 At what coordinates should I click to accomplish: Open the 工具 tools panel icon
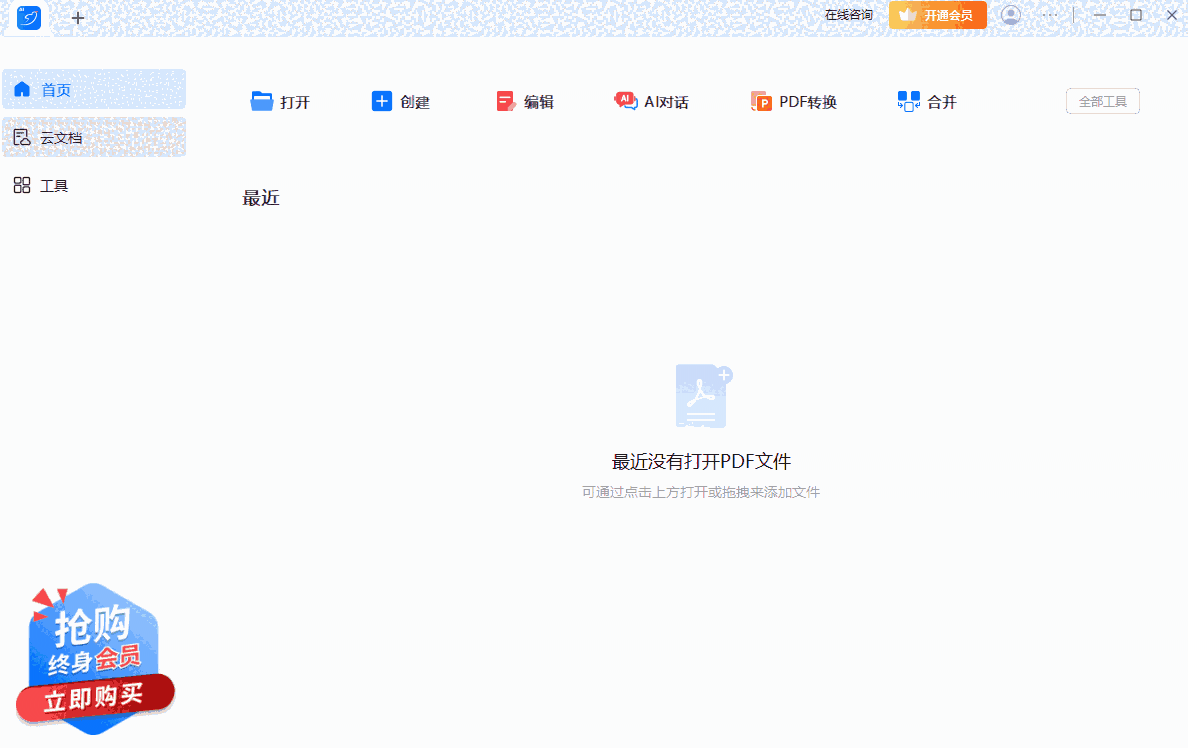click(21, 184)
